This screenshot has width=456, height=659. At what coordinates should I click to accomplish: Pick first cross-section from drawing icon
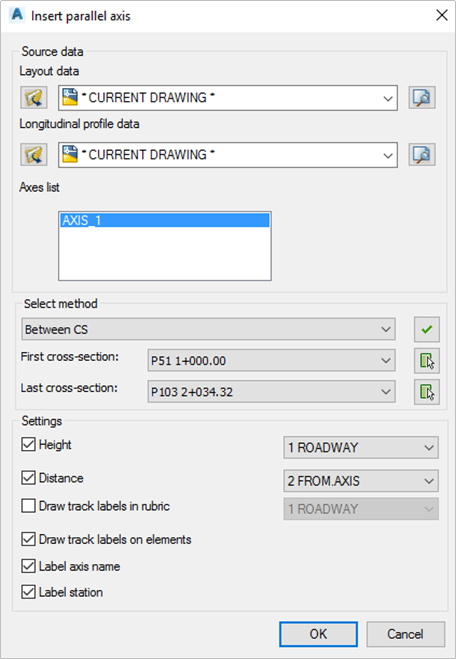tap(427, 361)
